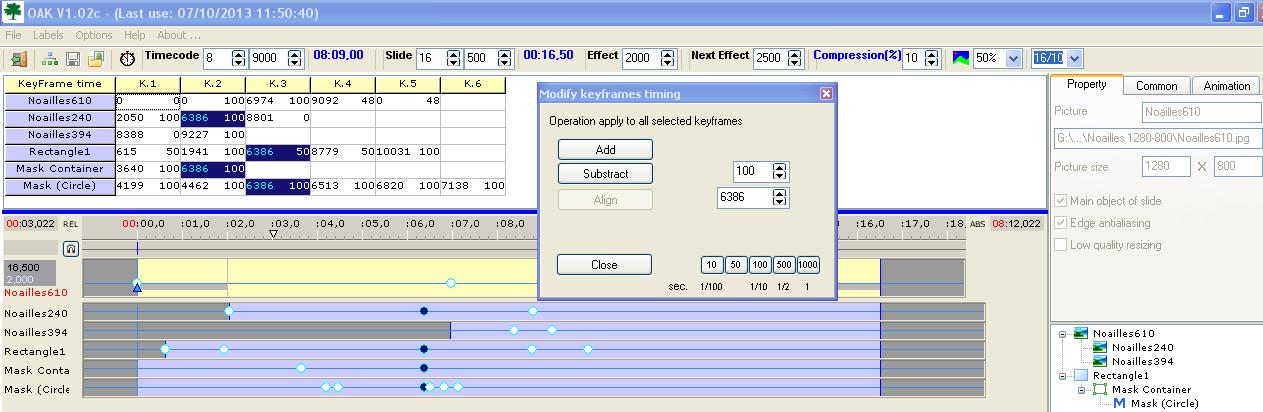The height and width of the screenshot is (412, 1263).
Task: Close the Modify keyframes timing dialog
Action: pos(826,93)
